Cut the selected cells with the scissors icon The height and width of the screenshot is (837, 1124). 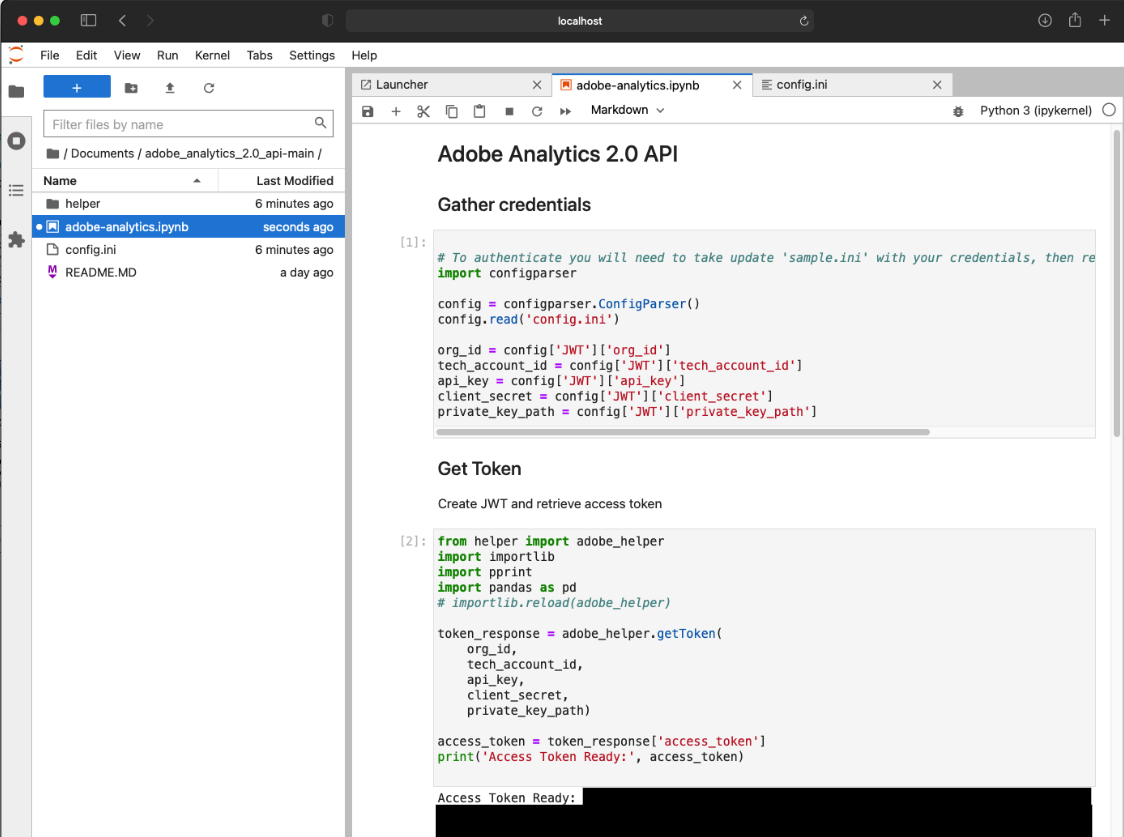point(423,110)
